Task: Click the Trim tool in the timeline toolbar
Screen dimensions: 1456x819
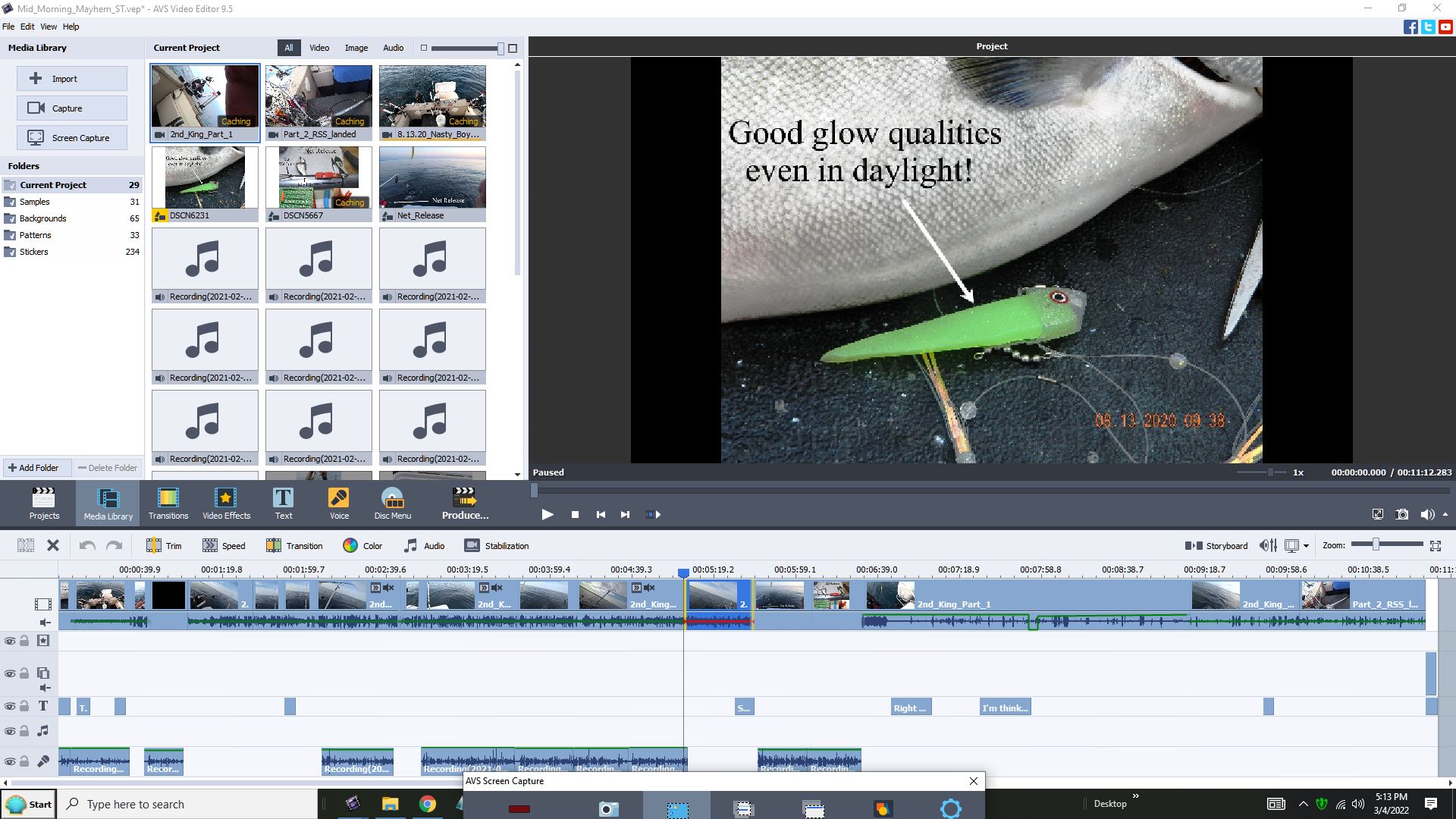Action: tap(165, 545)
